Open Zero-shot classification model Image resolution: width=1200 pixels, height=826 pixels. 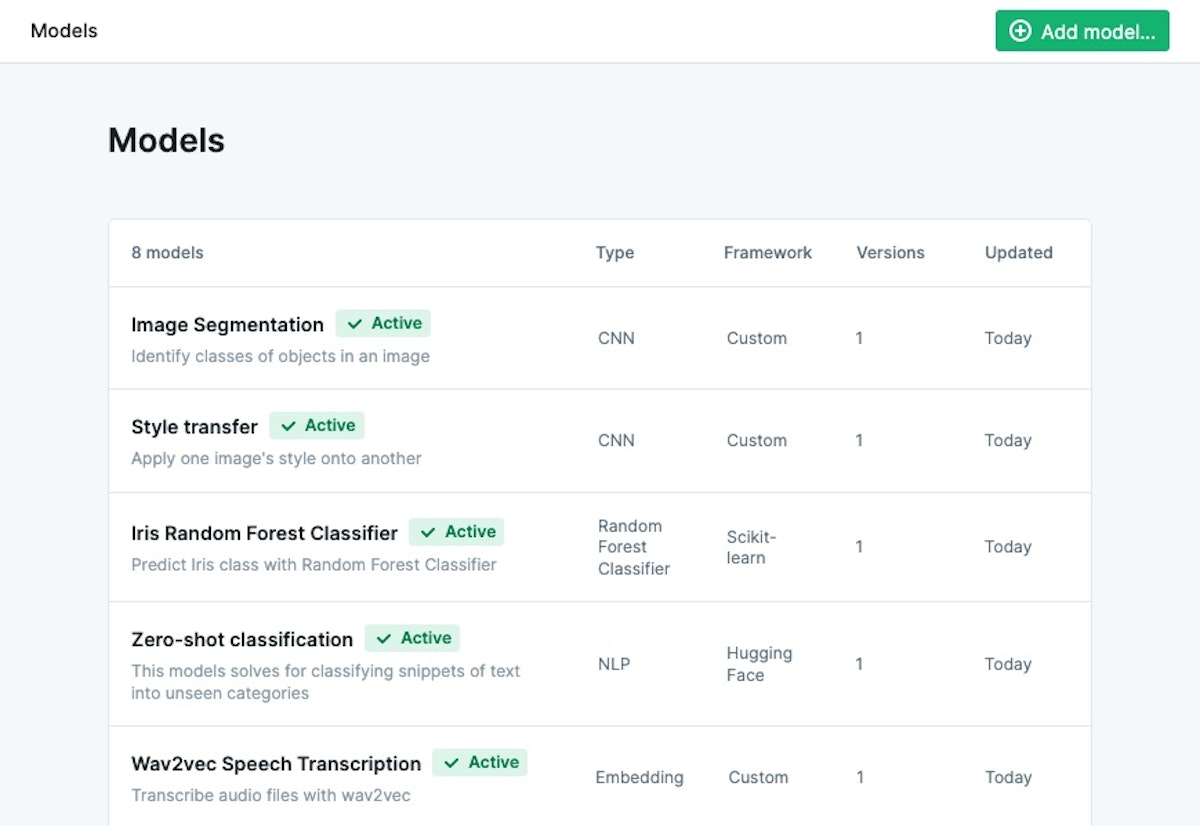click(242, 639)
